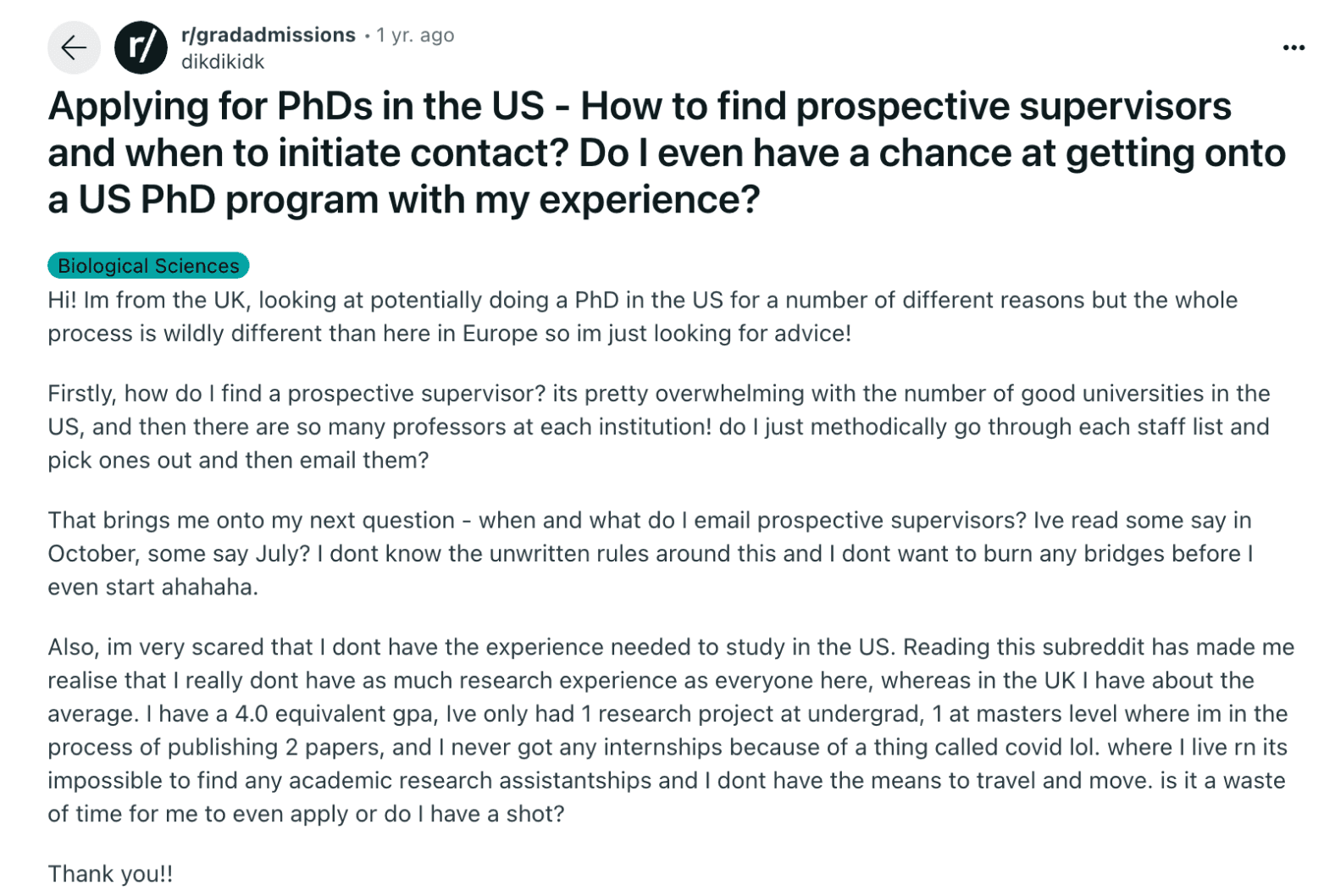
Task: Click the post title about applying for PhDs
Action: click(667, 153)
